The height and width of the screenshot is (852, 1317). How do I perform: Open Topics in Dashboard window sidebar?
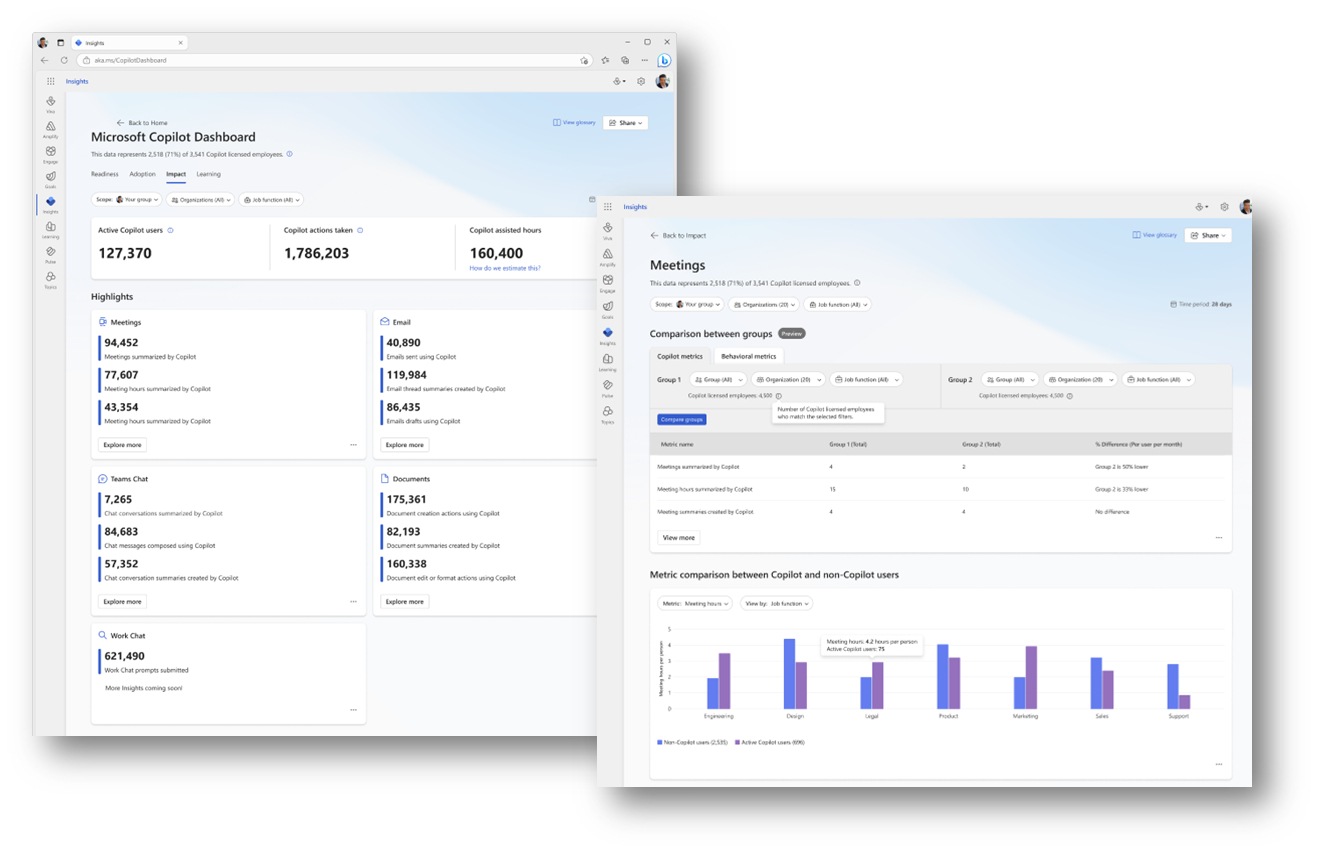click(50, 280)
